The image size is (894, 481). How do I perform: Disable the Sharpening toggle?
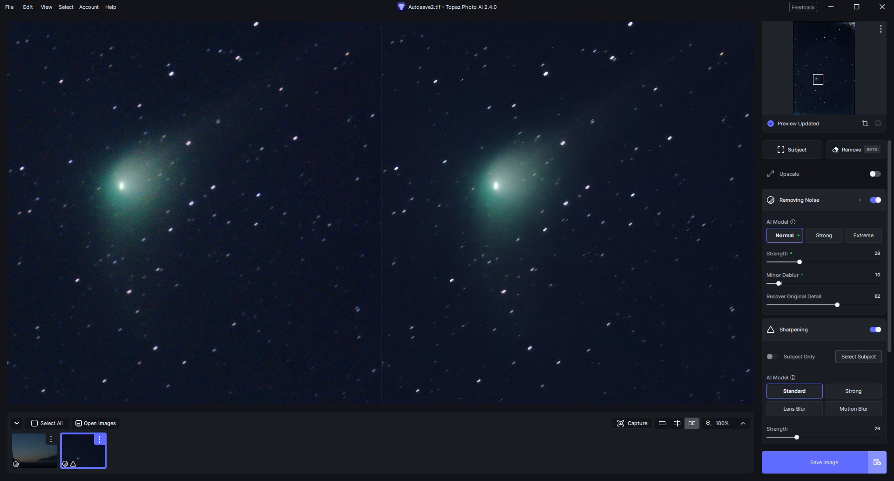(x=875, y=329)
